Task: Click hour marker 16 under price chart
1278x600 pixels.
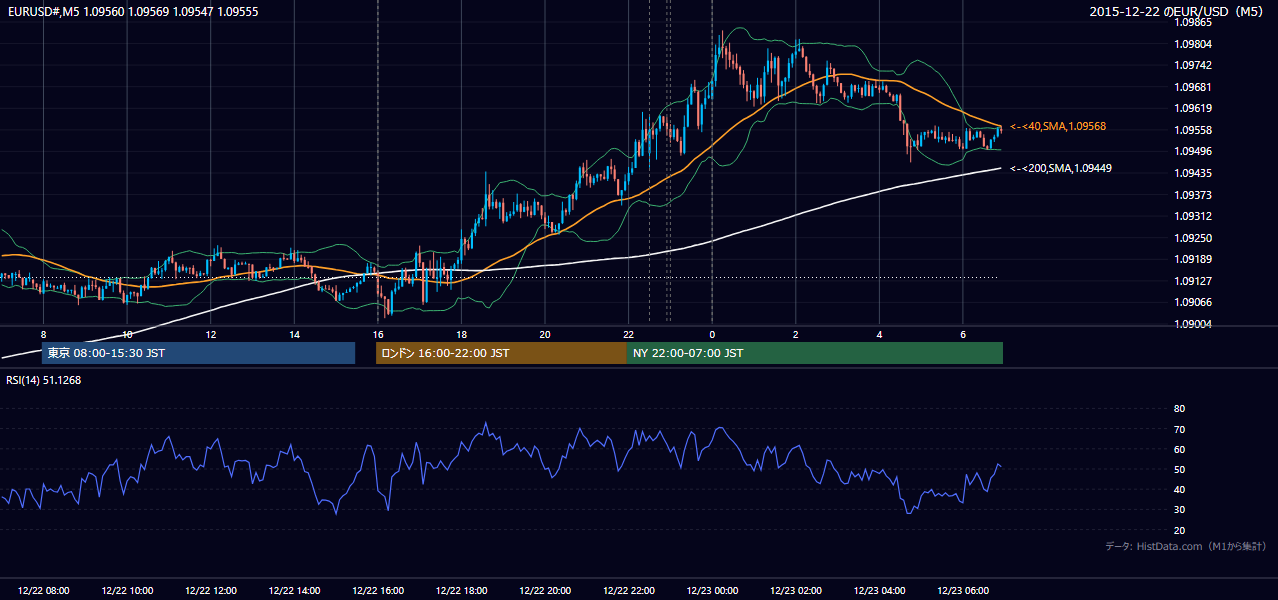Action: coord(378,334)
